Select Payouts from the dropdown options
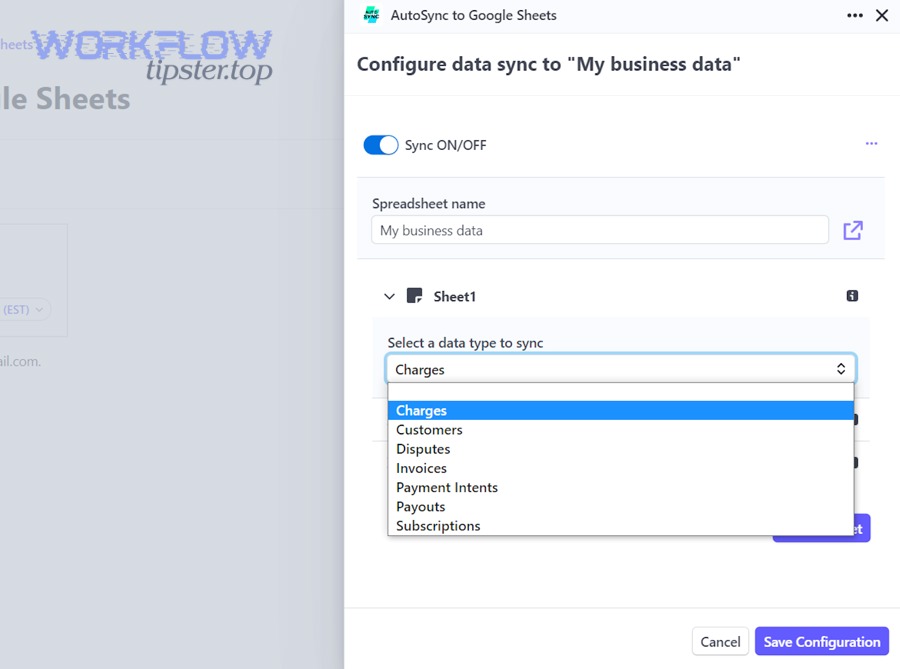900x669 pixels. pyautogui.click(x=420, y=506)
